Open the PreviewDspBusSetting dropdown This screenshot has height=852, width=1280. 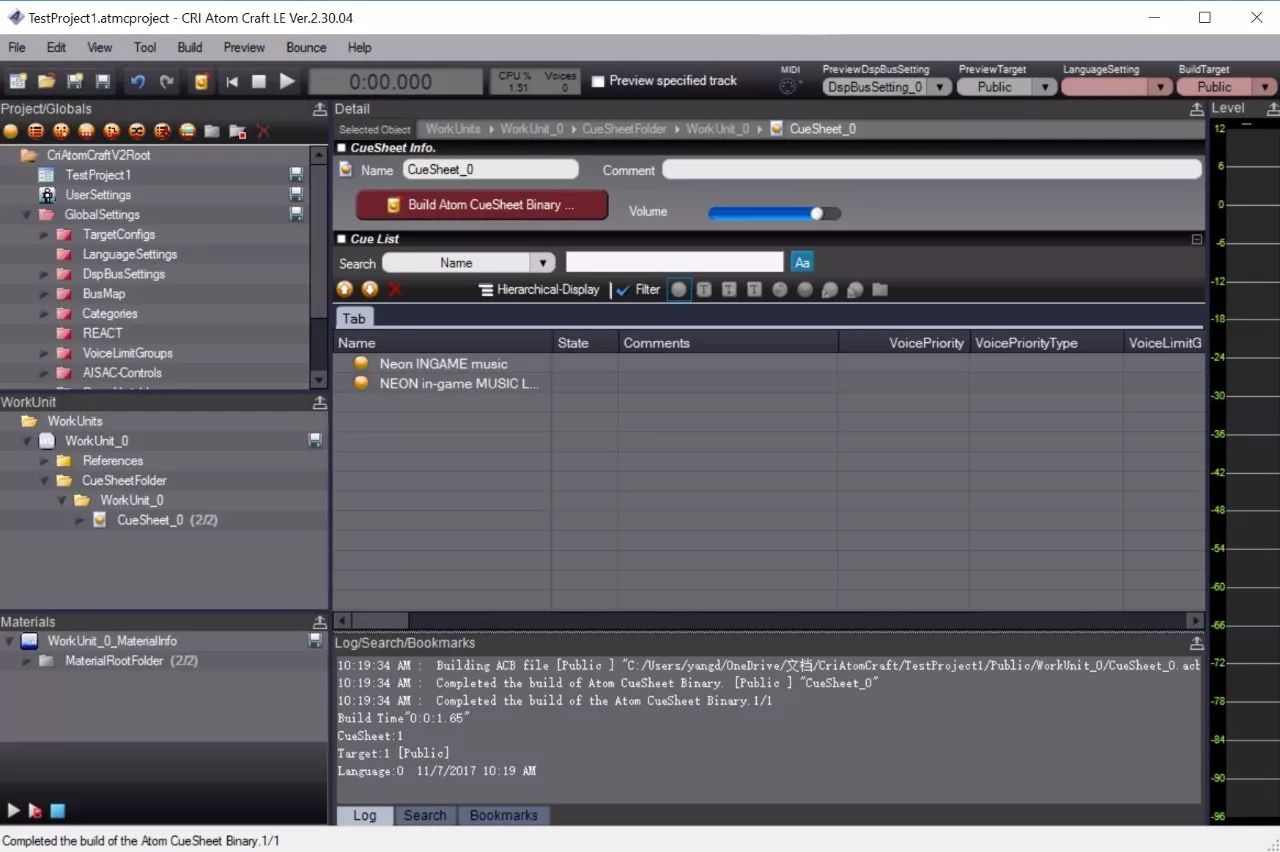(x=939, y=87)
